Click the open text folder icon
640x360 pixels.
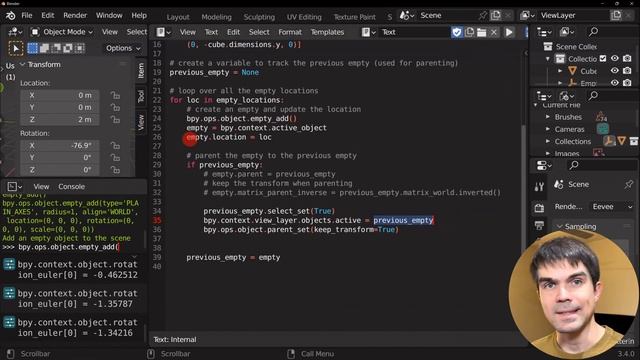(x=482, y=32)
